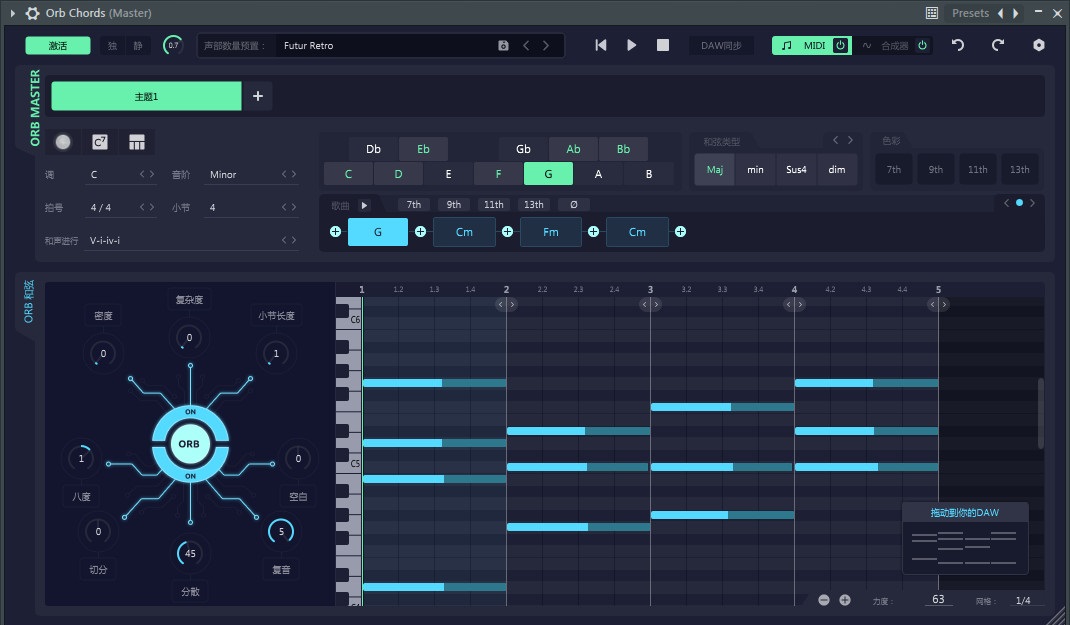
Task: Toggle MIDI output power button
Action: click(840, 45)
